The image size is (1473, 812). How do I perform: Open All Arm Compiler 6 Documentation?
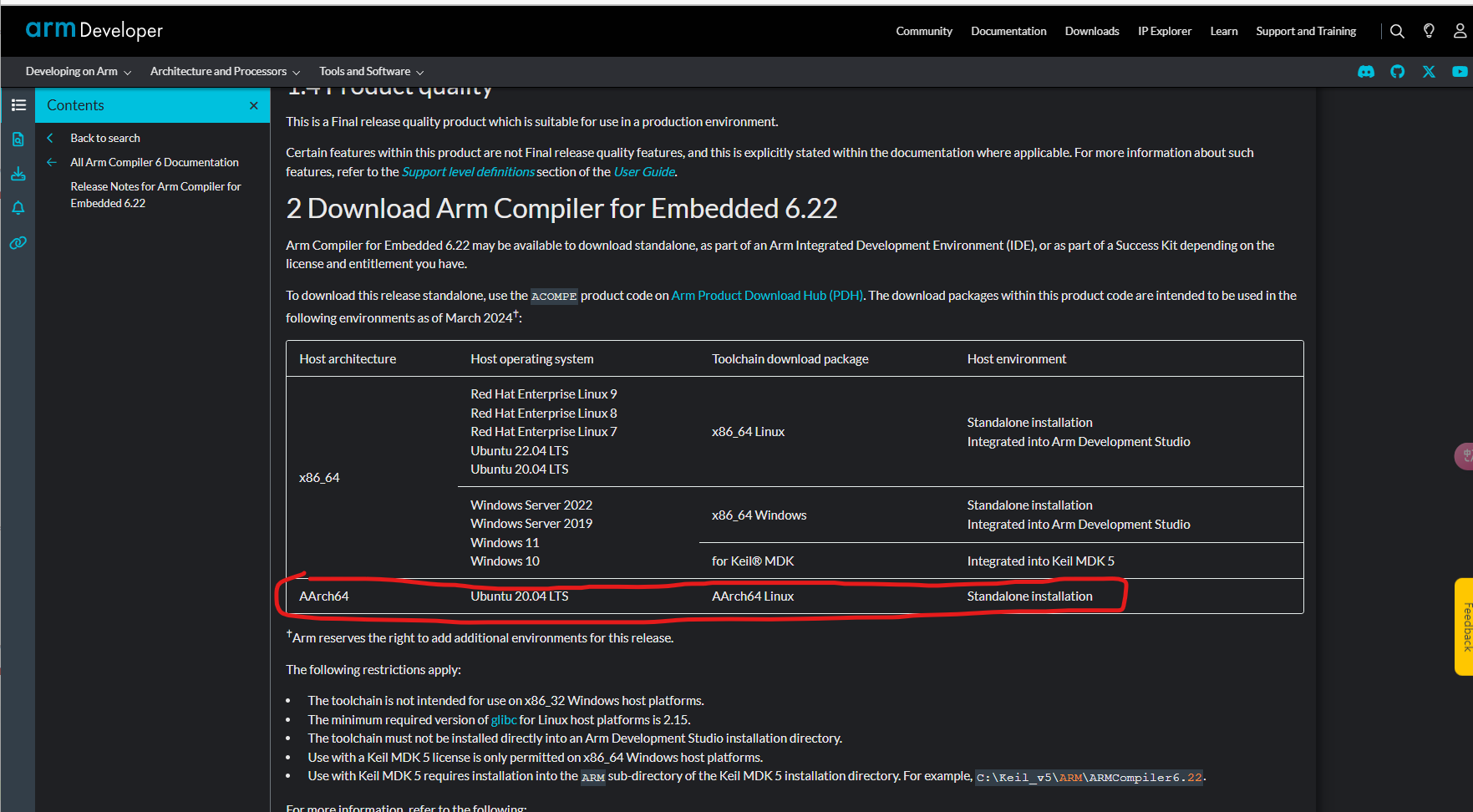(155, 162)
